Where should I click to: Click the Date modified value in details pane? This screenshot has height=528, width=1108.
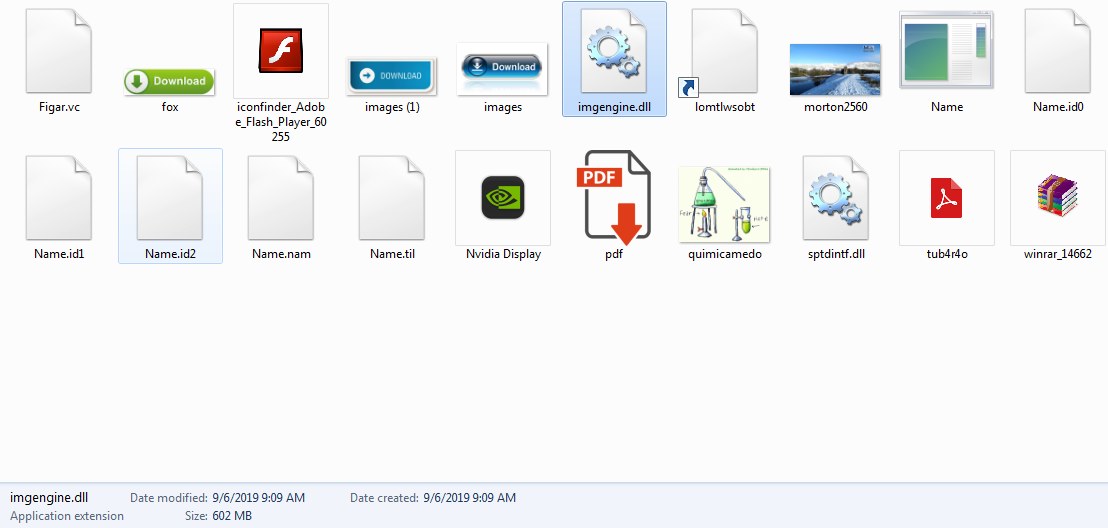click(259, 498)
